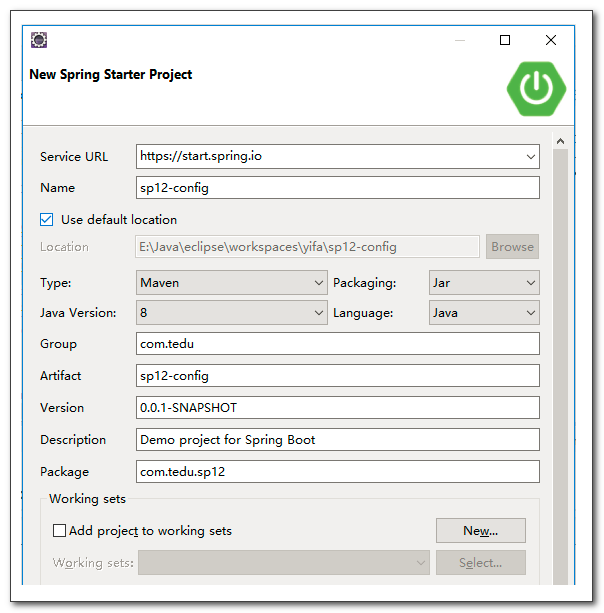Image resolution: width=604 pixels, height=613 pixels.
Task: Maximize the New Spring Starter Project dialog
Action: 505,40
